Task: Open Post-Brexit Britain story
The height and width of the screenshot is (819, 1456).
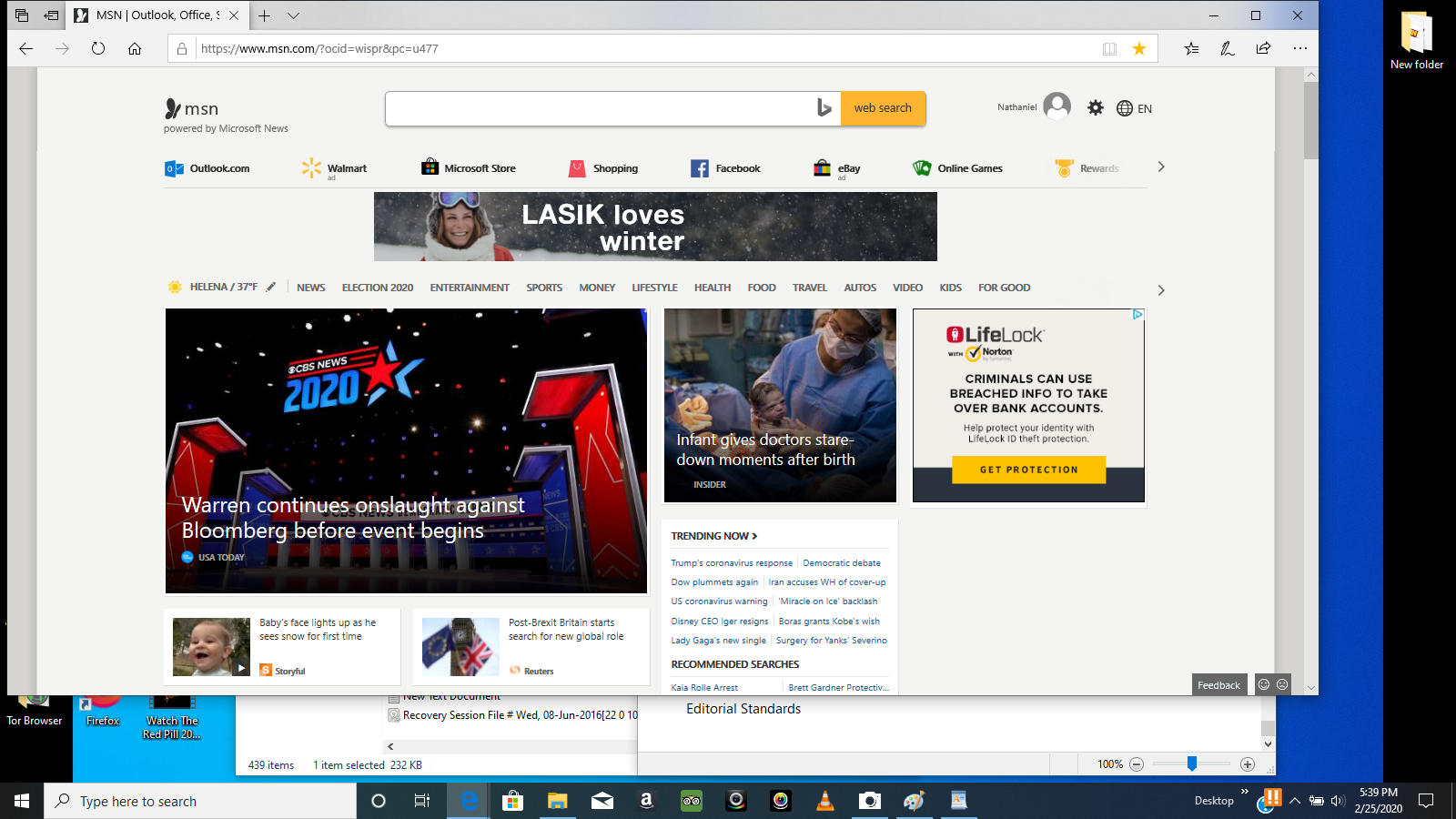Action: 531,647
